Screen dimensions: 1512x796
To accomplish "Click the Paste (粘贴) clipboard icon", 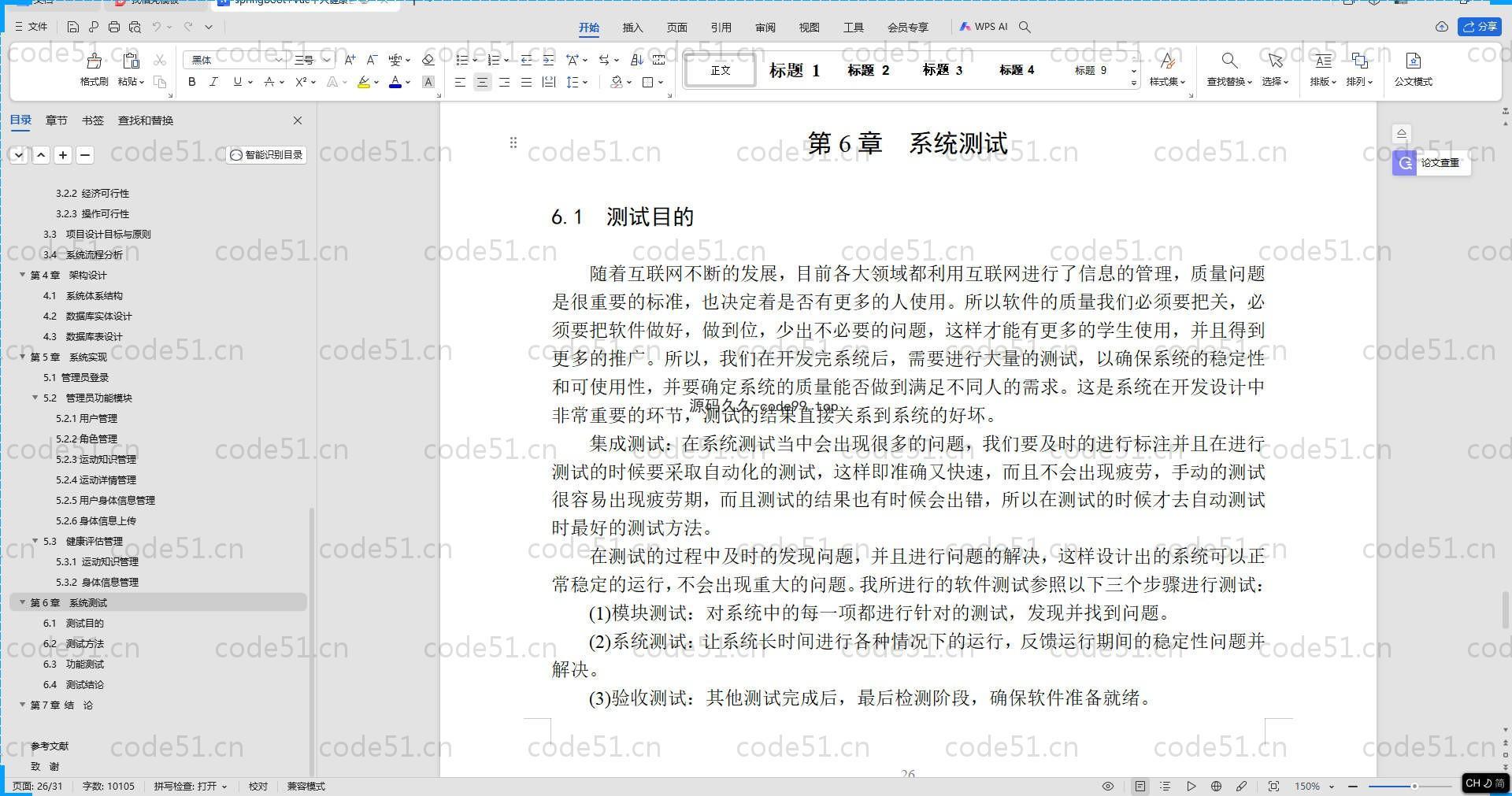I will (x=132, y=61).
